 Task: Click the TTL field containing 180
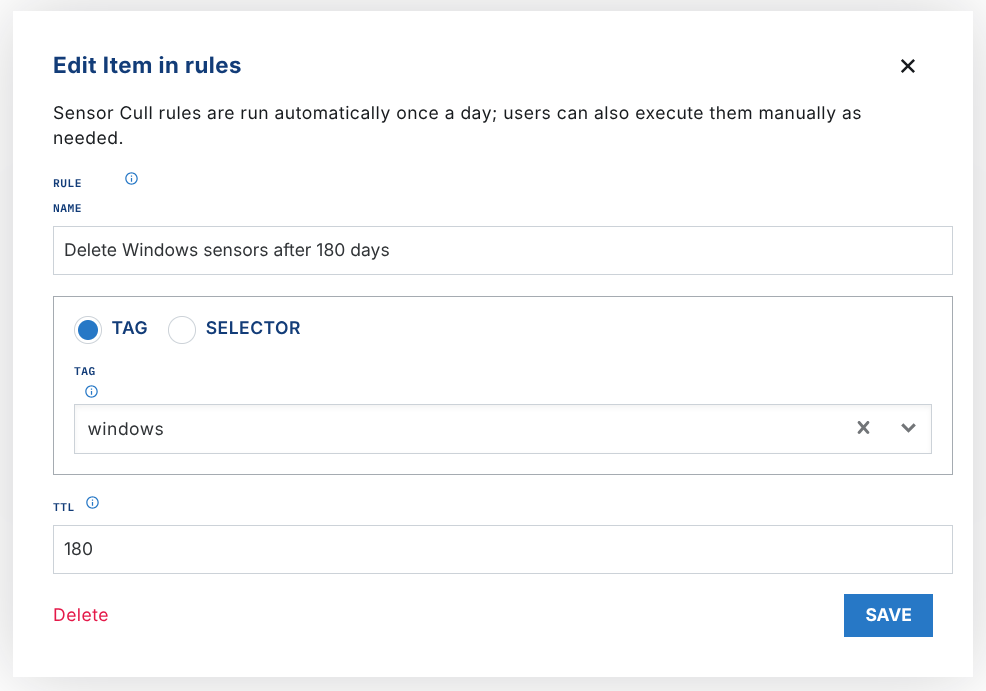pyautogui.click(x=502, y=549)
